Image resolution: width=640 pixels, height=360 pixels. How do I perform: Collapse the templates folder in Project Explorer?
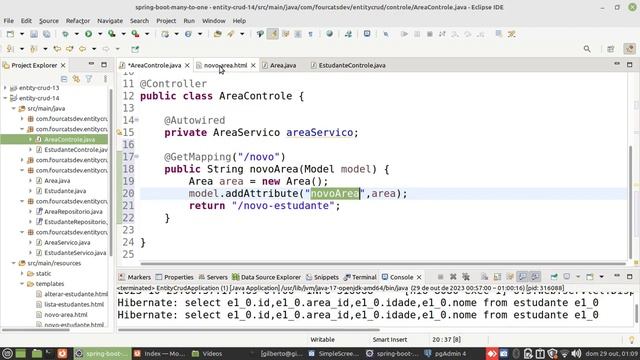(x=22, y=284)
